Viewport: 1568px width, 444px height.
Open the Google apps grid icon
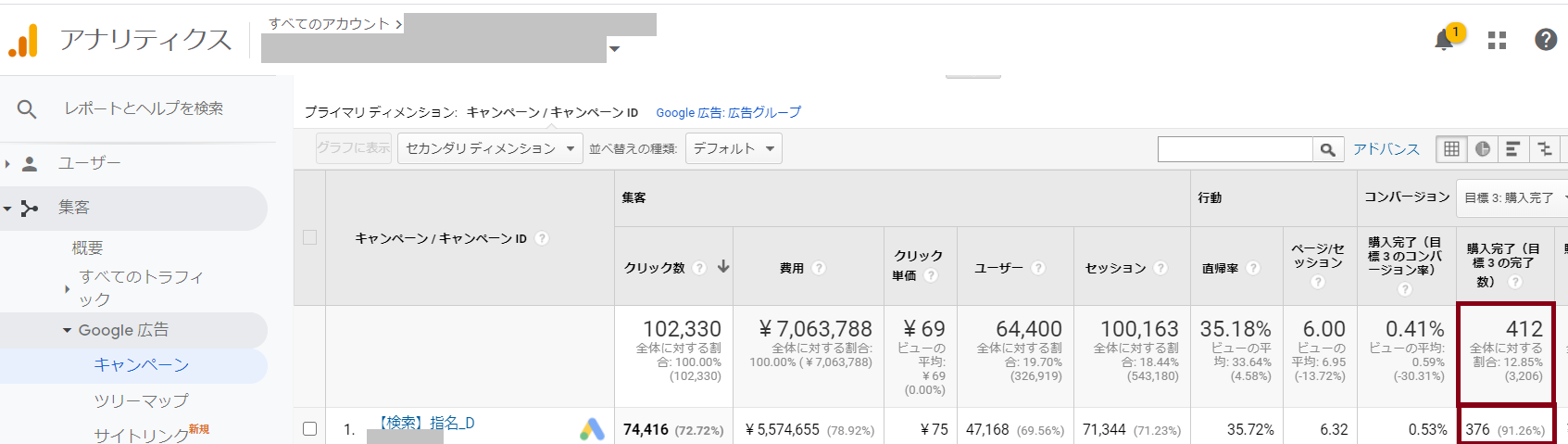pos(1497,40)
